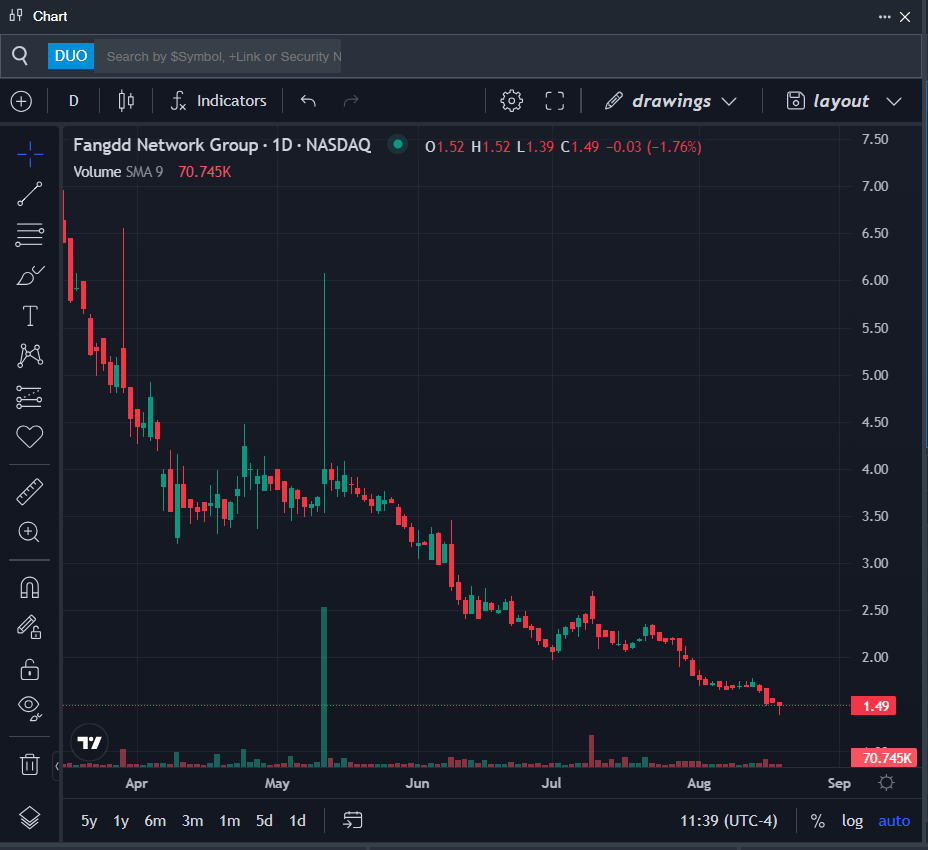Image resolution: width=928 pixels, height=850 pixels.
Task: Click the TradingView logo badge
Action: (89, 742)
